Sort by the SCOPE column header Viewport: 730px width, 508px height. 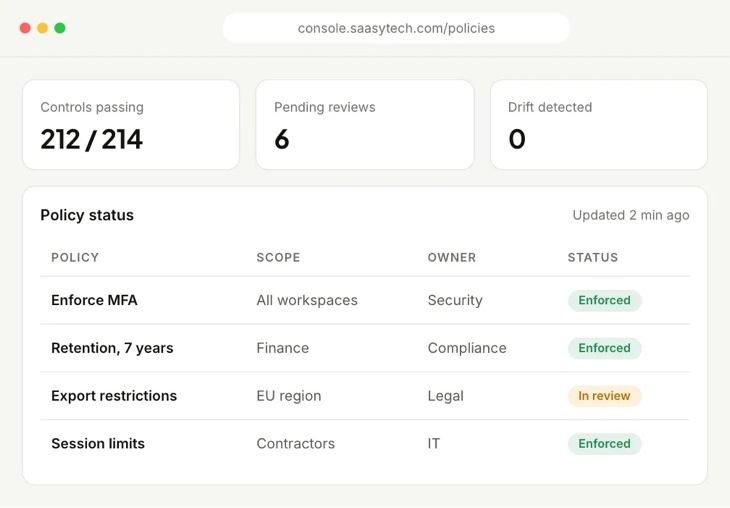pyautogui.click(x=278, y=257)
